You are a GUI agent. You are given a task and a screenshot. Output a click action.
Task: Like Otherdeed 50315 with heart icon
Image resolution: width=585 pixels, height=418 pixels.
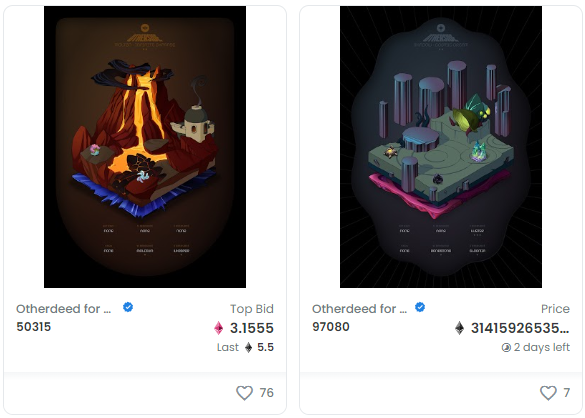tap(245, 393)
